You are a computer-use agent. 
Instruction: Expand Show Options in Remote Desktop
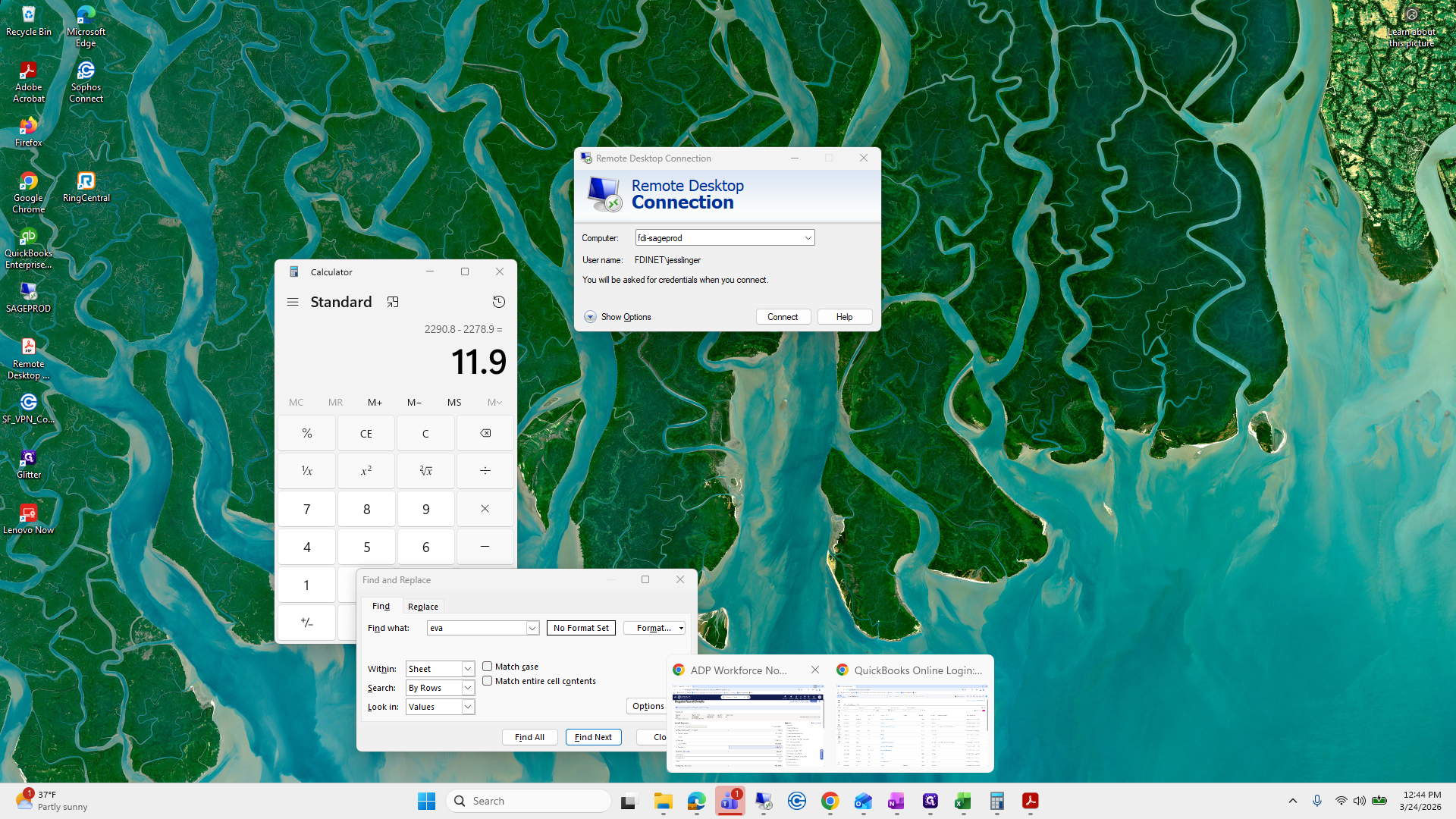point(590,317)
